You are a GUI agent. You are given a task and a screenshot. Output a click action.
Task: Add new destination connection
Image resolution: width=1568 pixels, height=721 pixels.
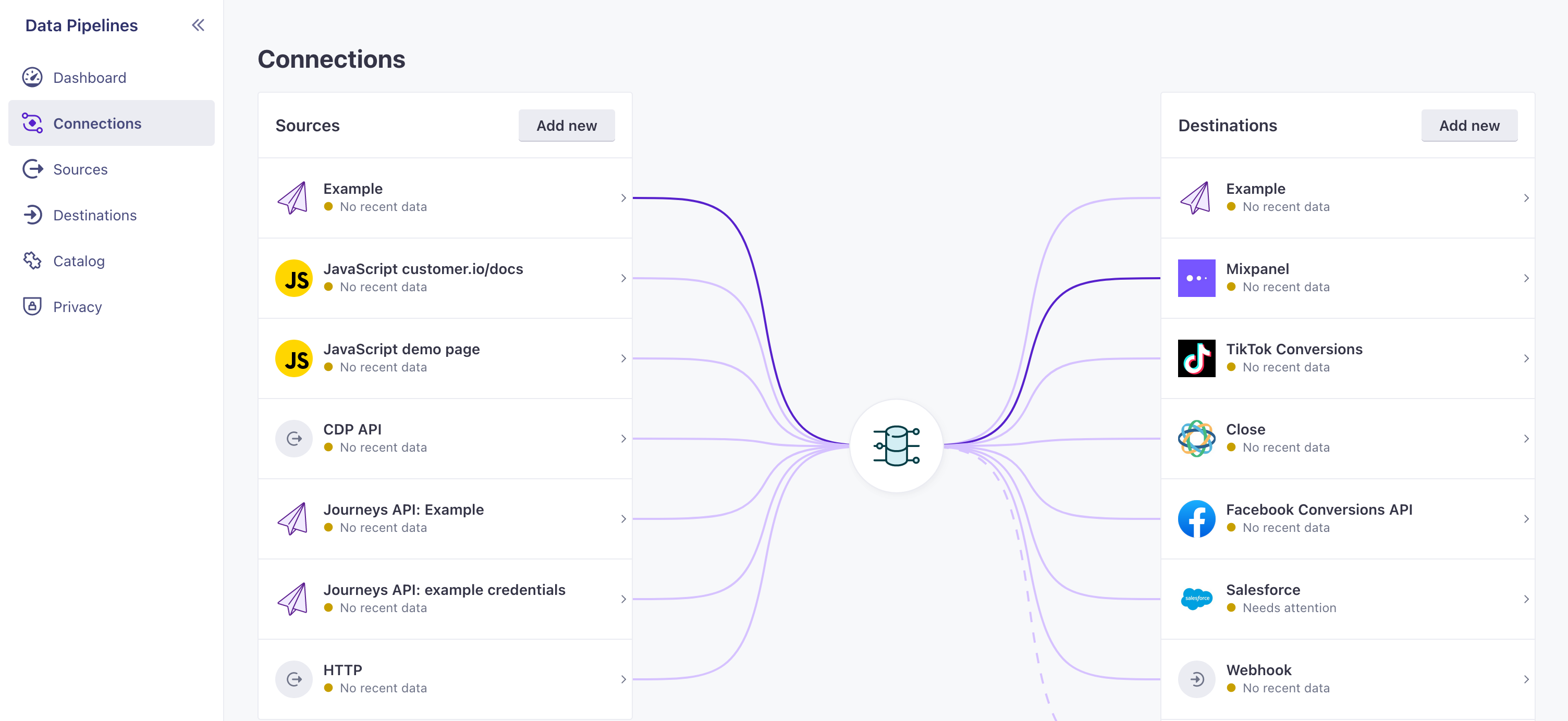[x=1469, y=125]
